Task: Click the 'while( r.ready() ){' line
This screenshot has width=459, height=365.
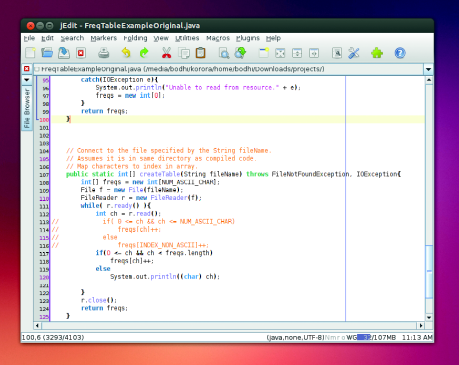Action: [115, 206]
